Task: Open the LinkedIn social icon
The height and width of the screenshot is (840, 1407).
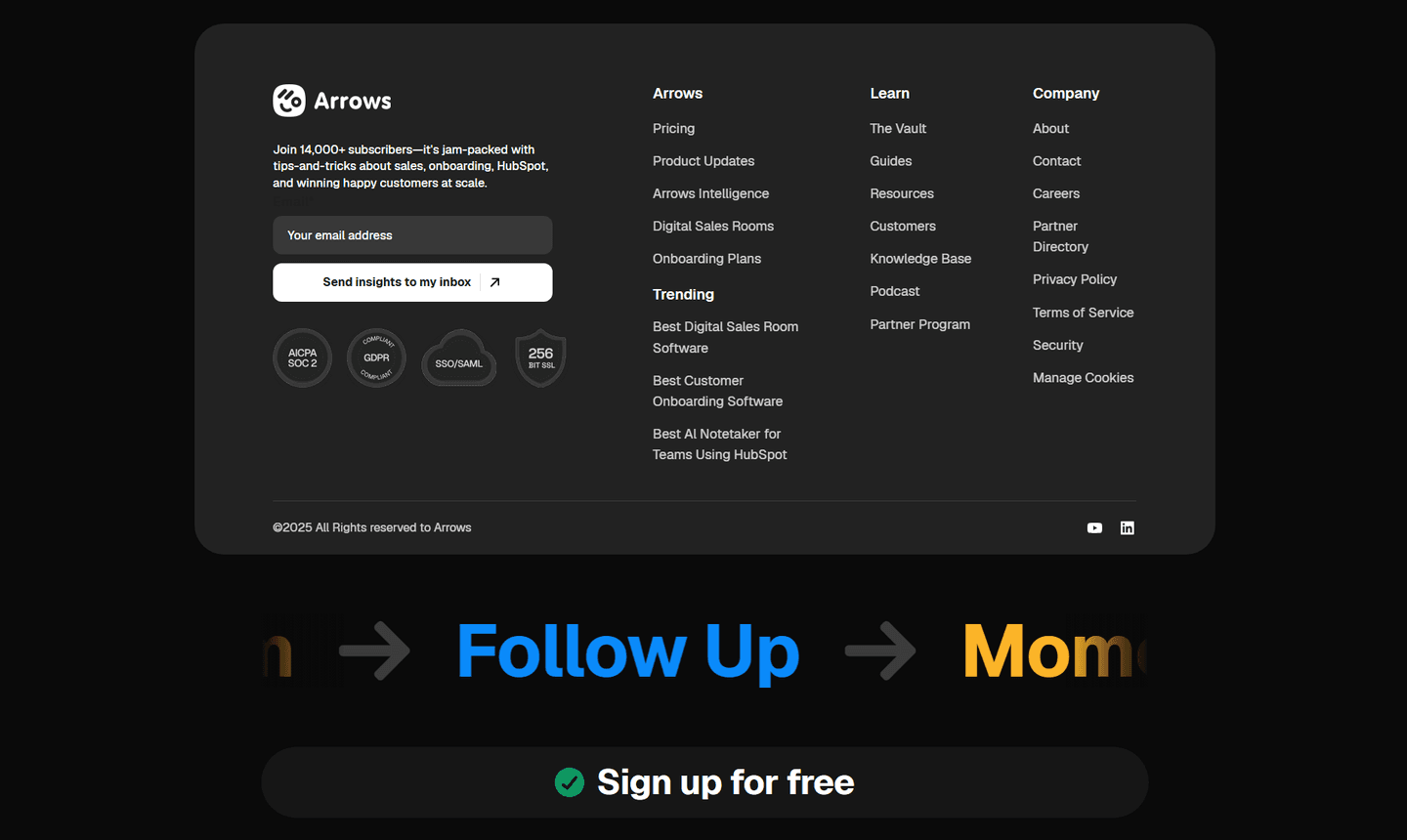Action: [x=1127, y=527]
